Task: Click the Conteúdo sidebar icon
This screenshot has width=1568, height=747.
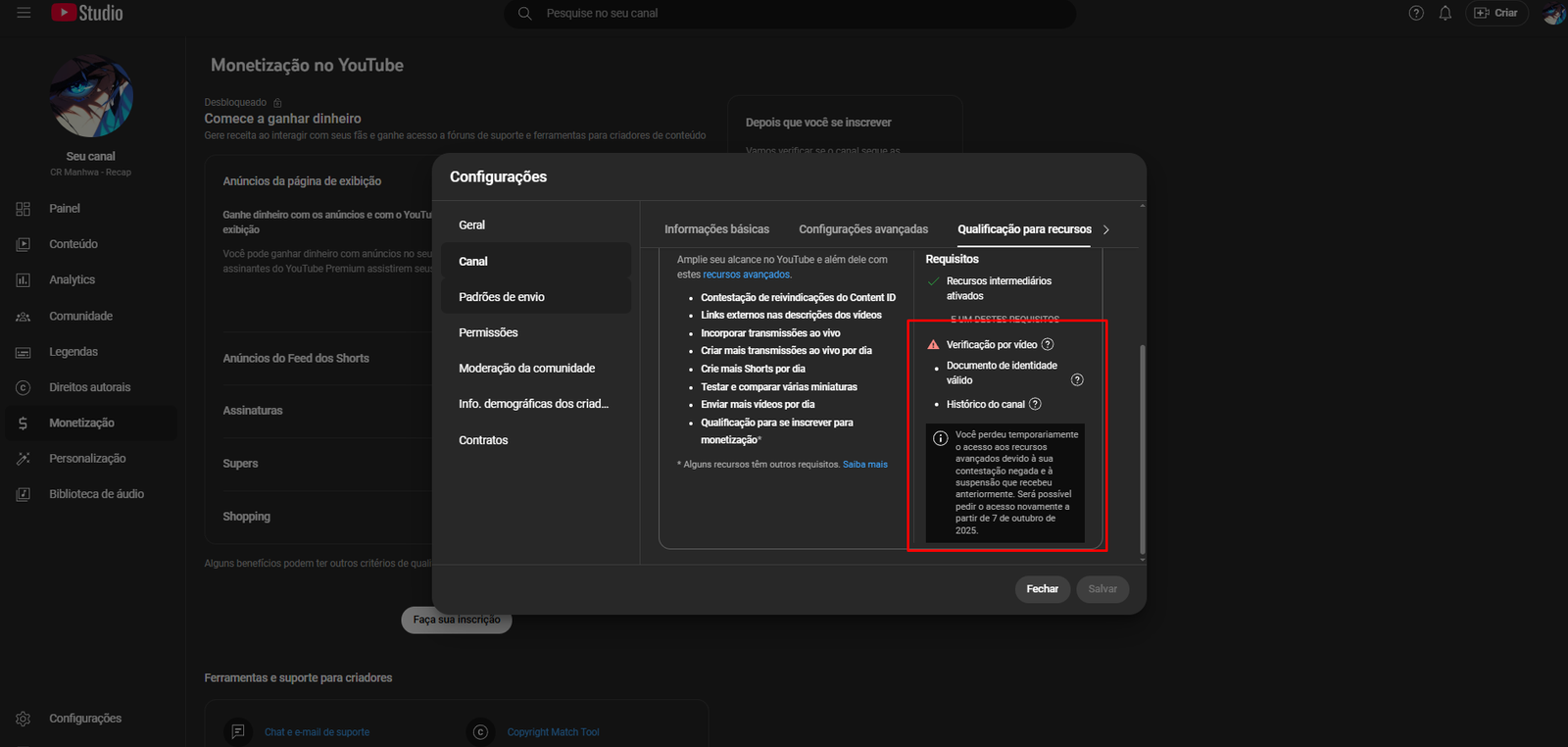Action: 24,244
